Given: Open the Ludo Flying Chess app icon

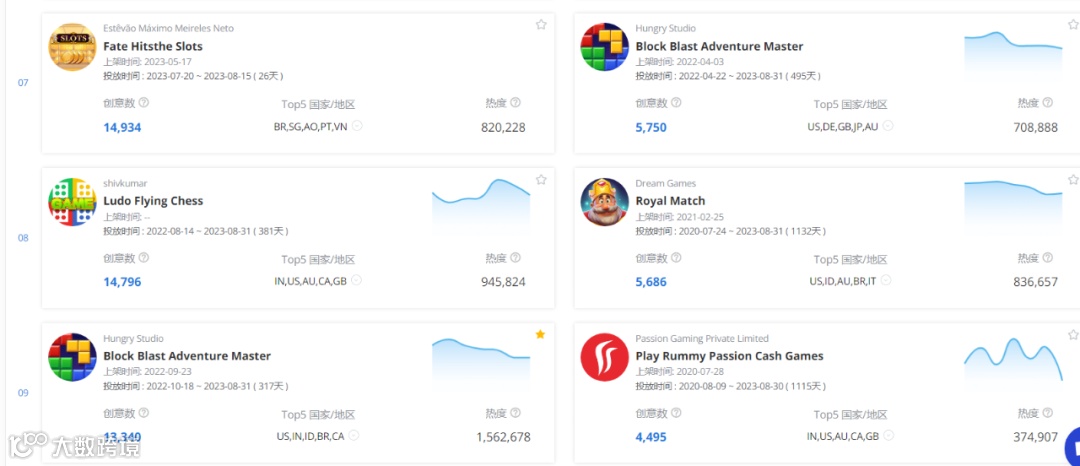Looking at the screenshot, I should click(x=72, y=202).
